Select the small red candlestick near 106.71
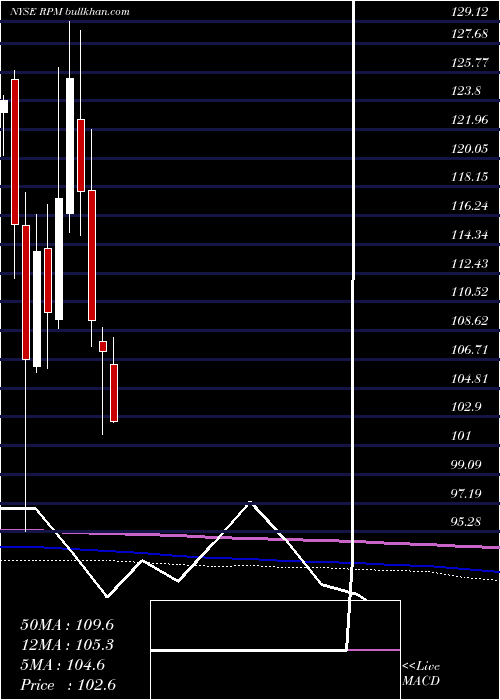Image resolution: width=500 pixels, height=700 pixels. [x=103, y=346]
